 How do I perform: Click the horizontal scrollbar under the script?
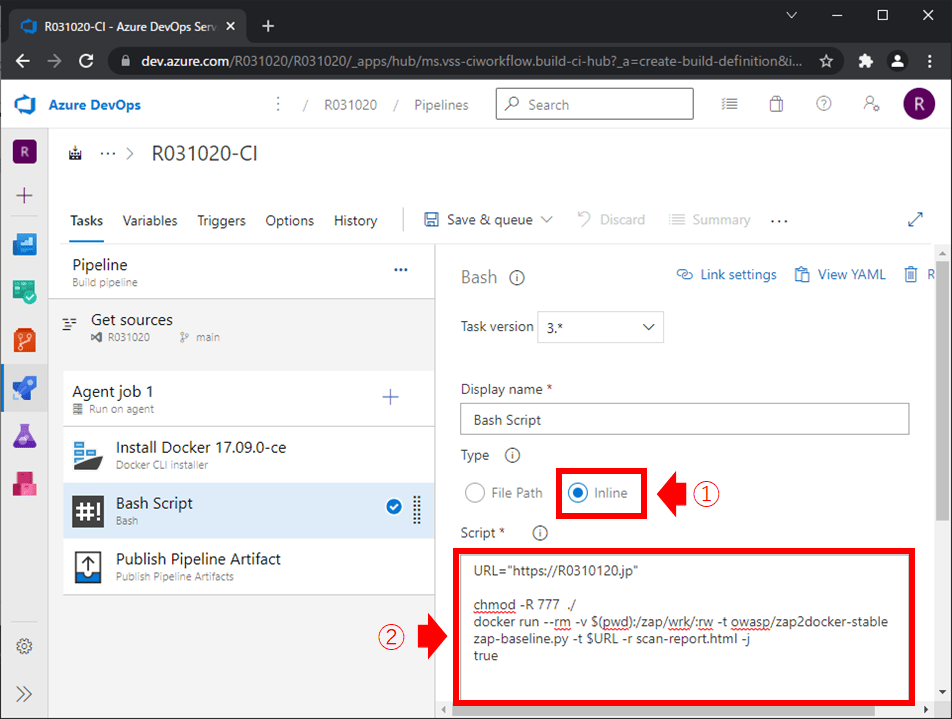point(663,710)
